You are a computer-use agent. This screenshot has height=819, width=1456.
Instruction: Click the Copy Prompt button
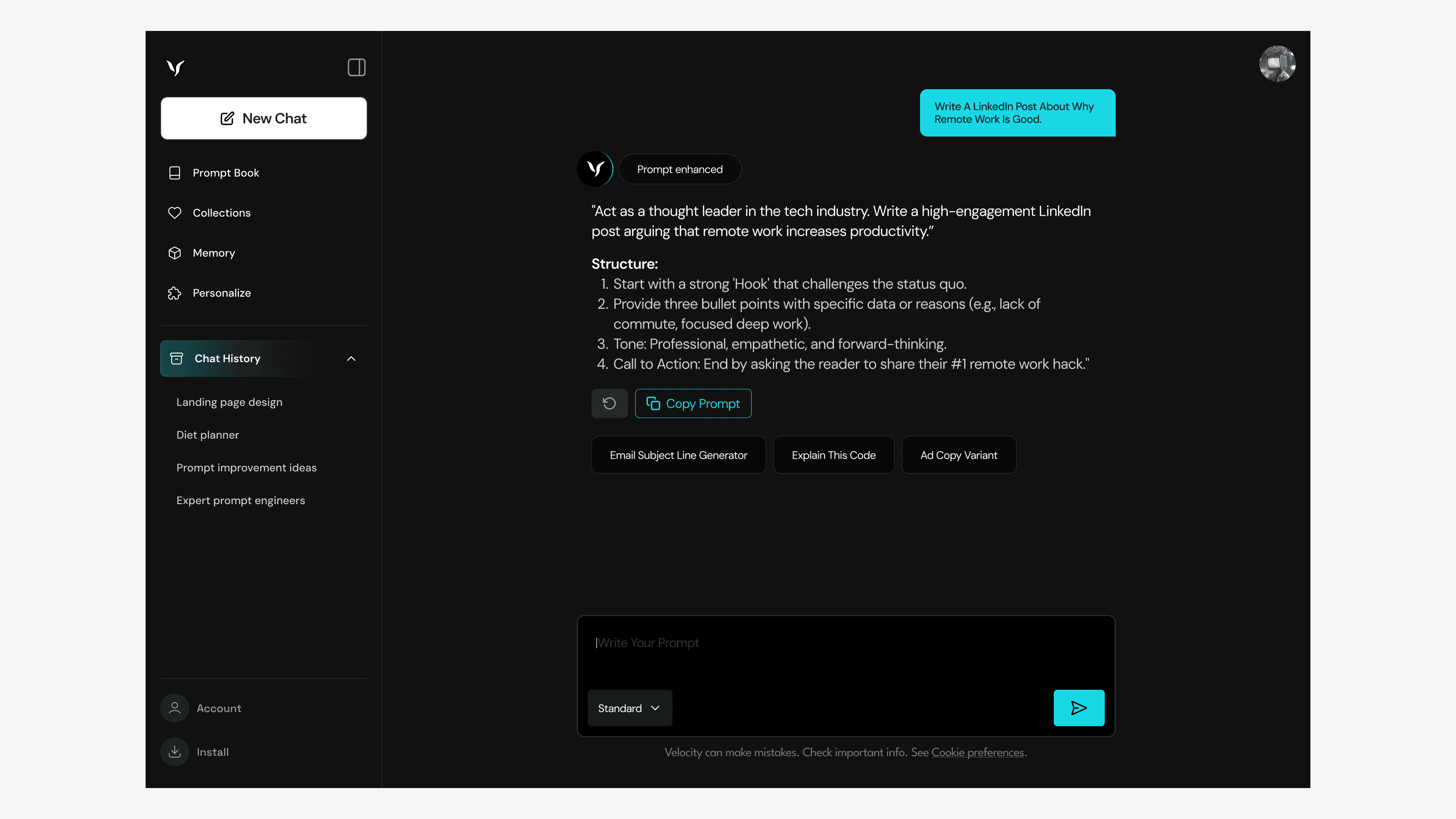(x=693, y=404)
